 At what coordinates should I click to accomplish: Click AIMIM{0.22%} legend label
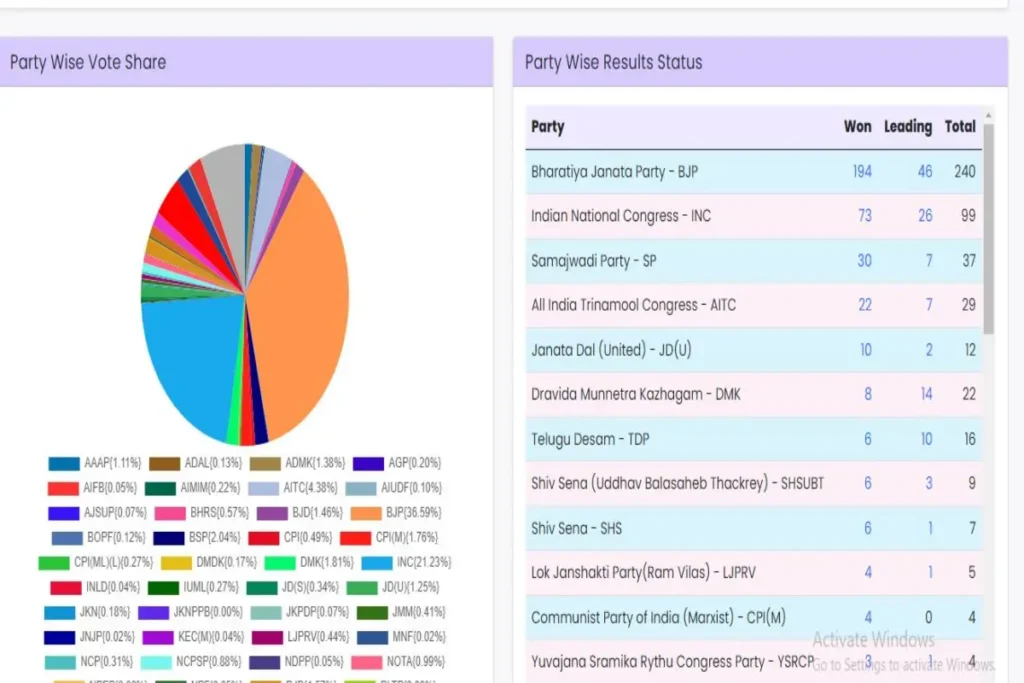[210, 488]
